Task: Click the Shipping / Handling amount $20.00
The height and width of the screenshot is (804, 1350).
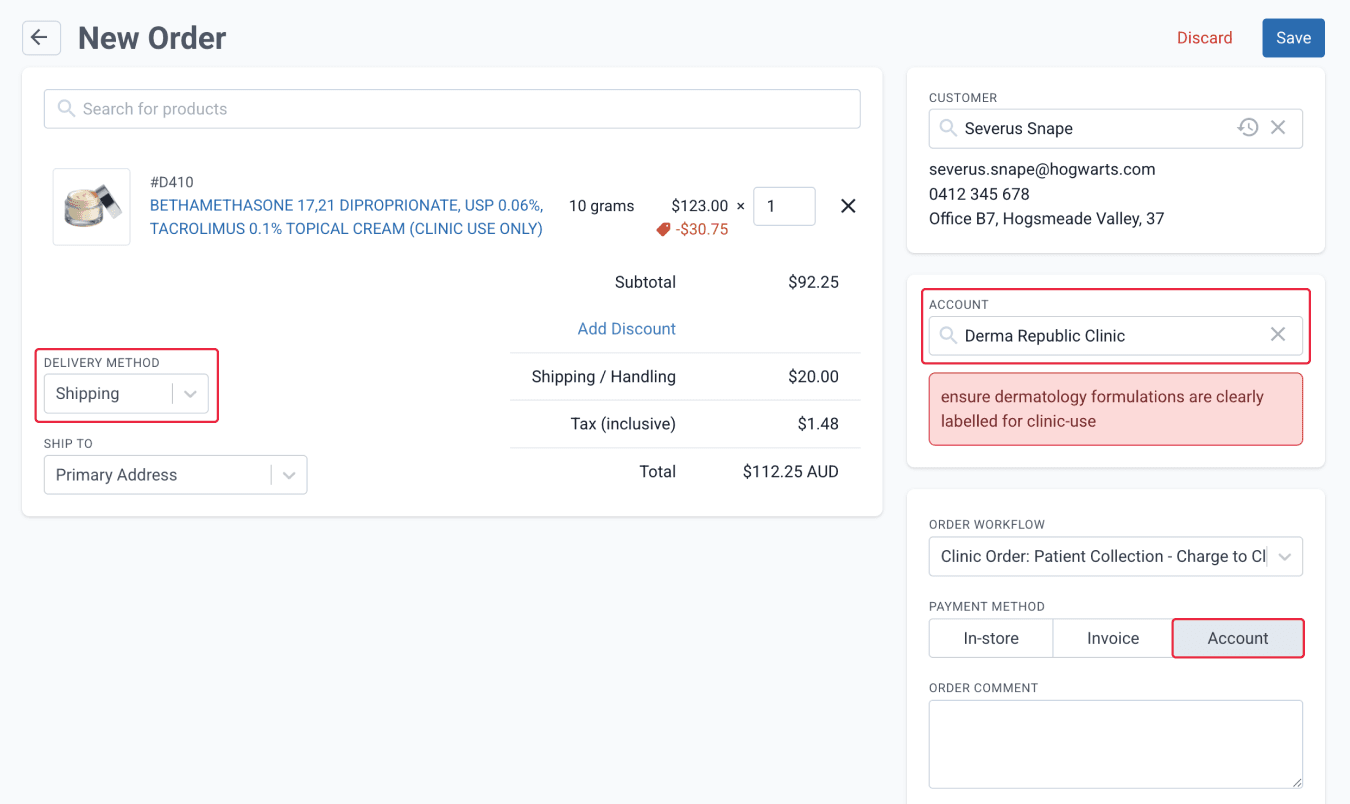Action: [x=813, y=377]
